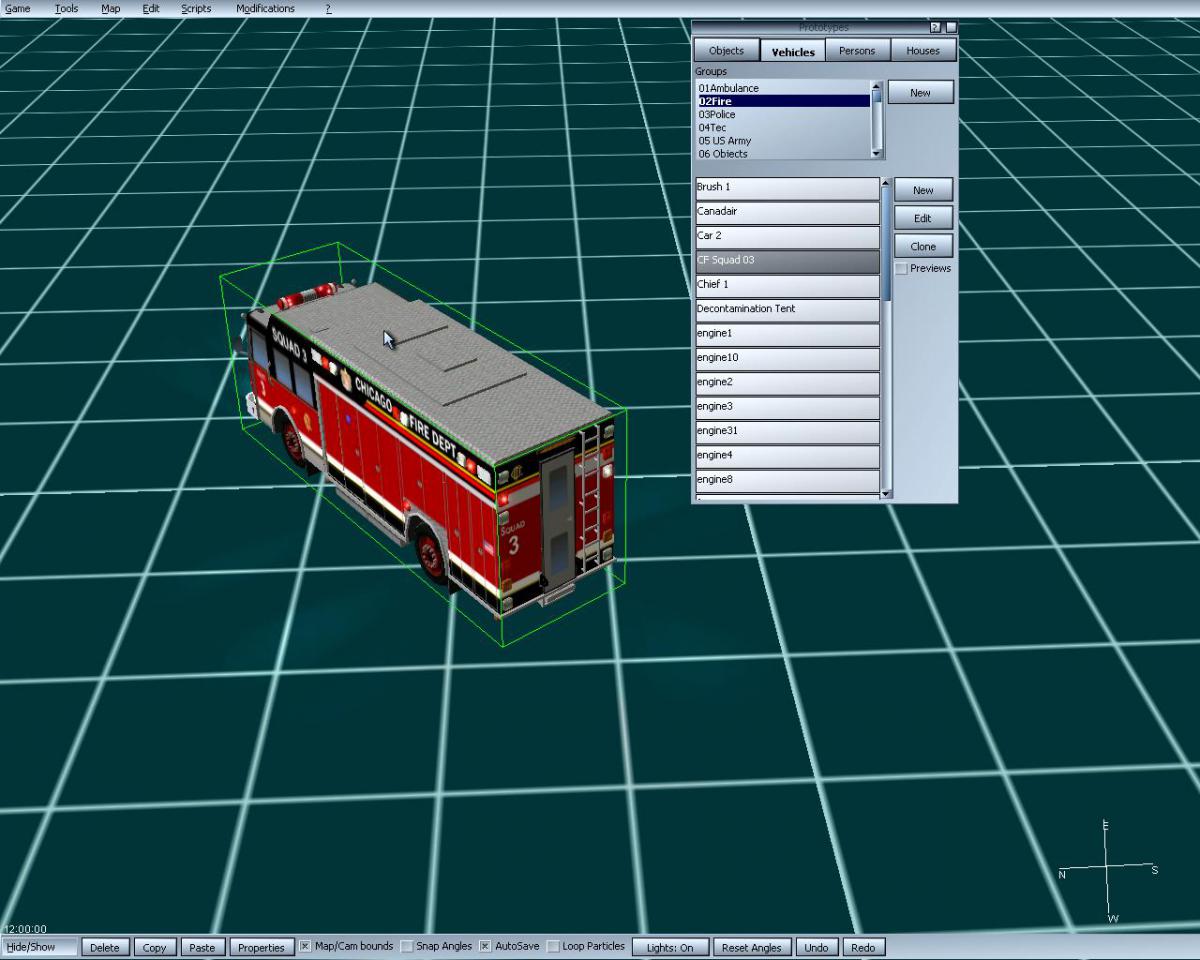
Task: Open the Map menu
Action: 110,9
